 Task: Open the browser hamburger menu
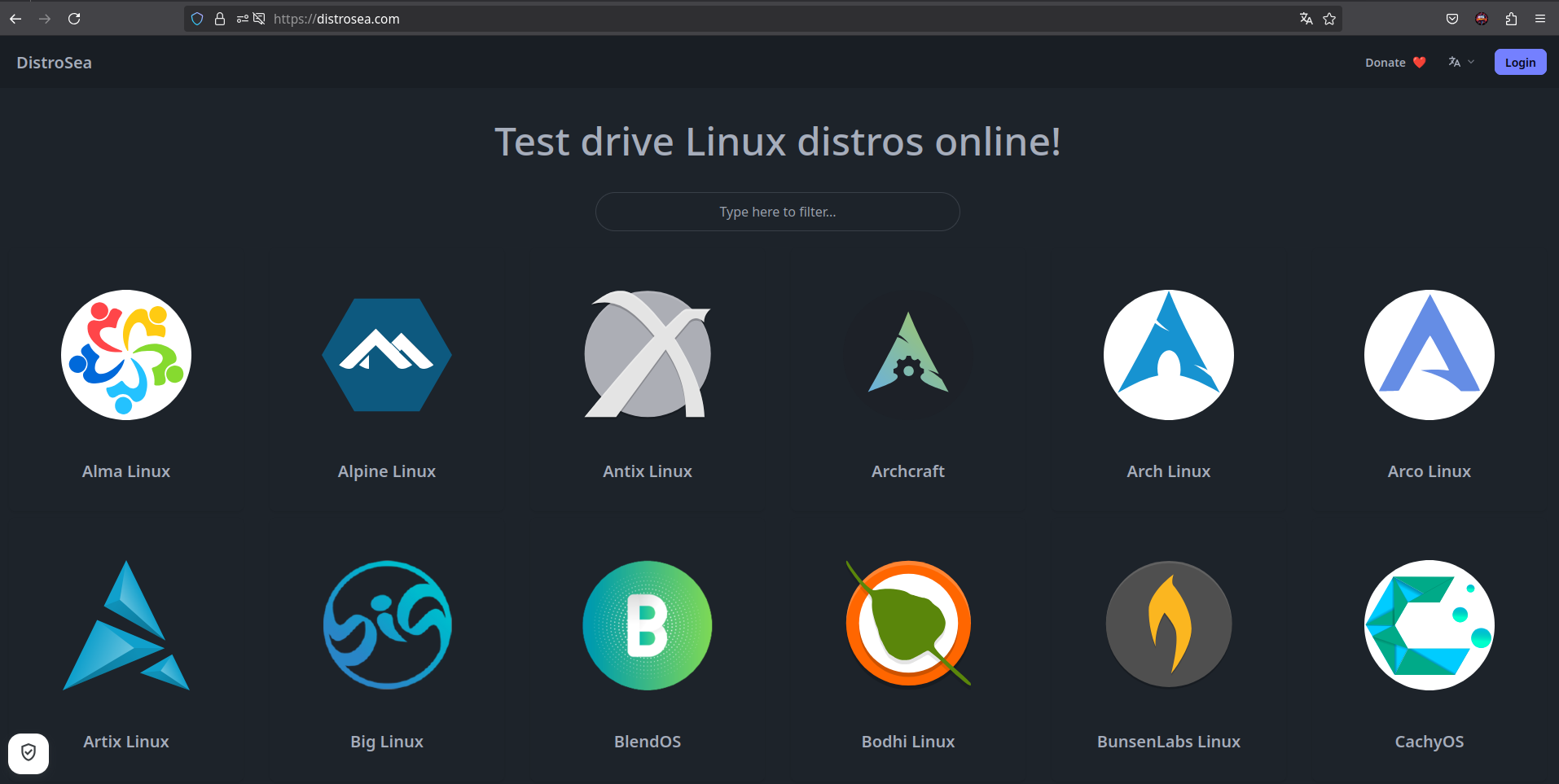pos(1540,19)
